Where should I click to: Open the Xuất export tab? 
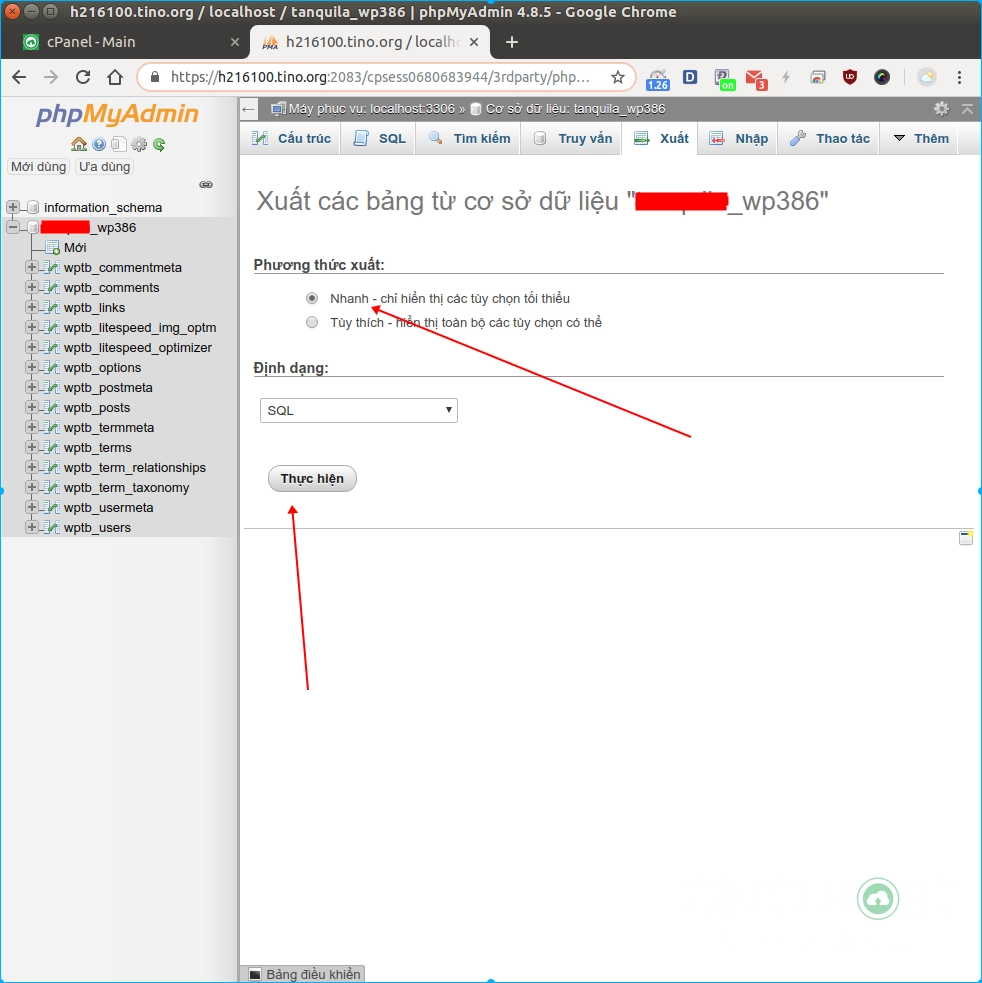pos(660,139)
